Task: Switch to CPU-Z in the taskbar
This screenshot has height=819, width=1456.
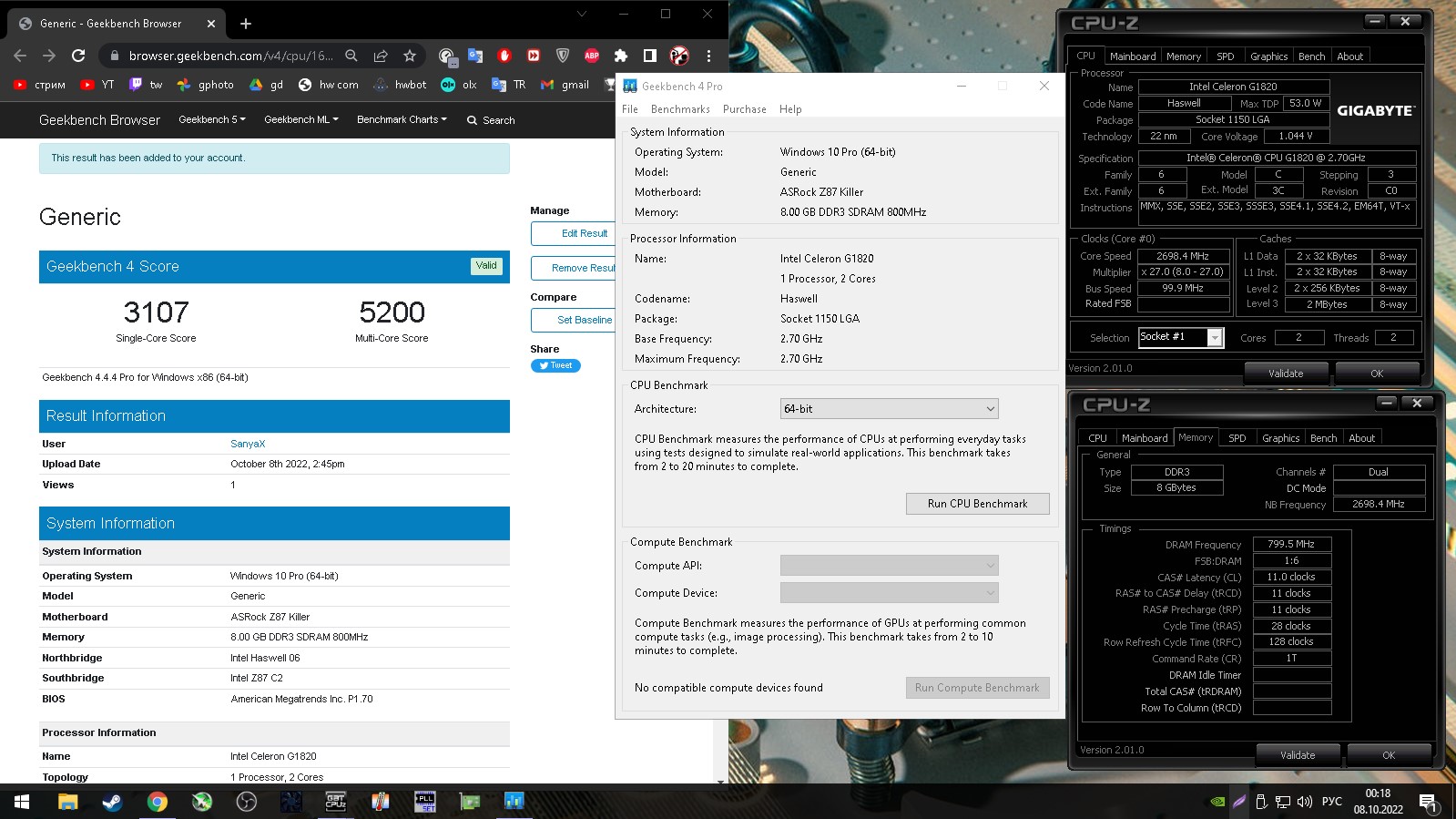Action: tap(335, 802)
